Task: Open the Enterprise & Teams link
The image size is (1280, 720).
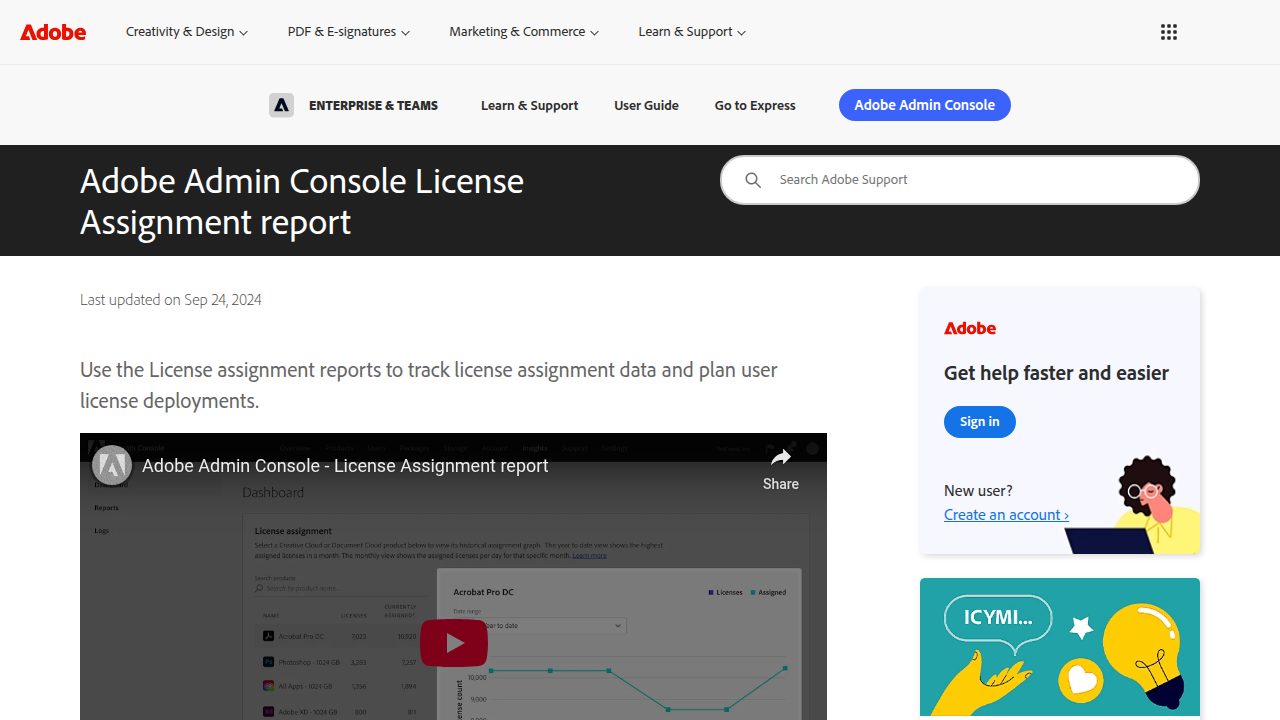Action: [x=373, y=105]
